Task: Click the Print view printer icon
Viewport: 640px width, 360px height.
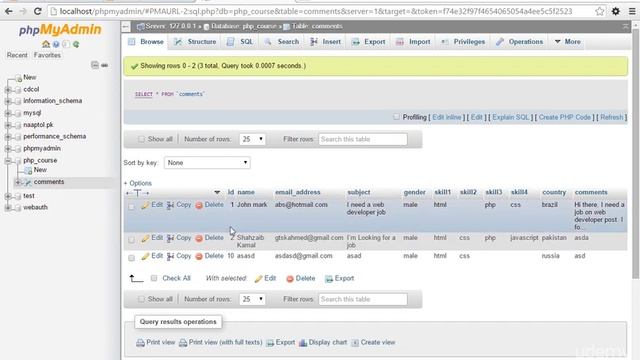Action: pyautogui.click(x=140, y=343)
